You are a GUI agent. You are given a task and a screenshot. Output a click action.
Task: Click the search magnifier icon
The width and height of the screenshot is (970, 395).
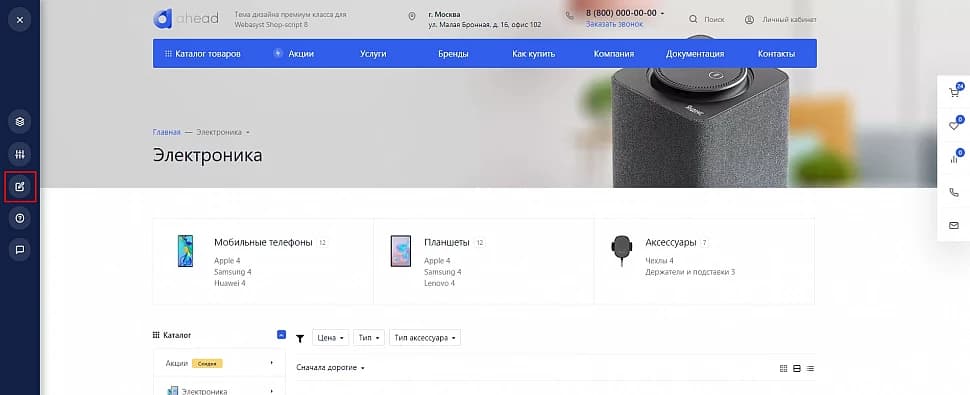pos(693,19)
